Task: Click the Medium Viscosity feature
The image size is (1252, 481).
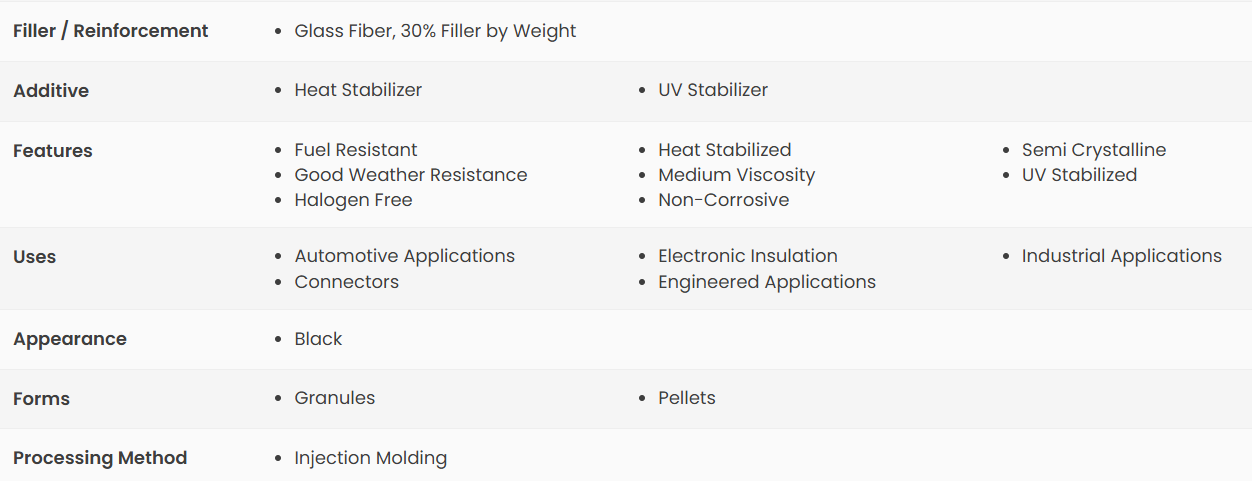Action: tap(737, 175)
